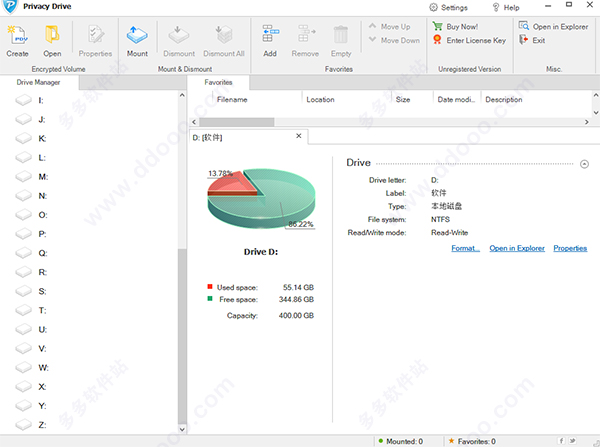Click the Properties toolbar icon

(x=95, y=35)
